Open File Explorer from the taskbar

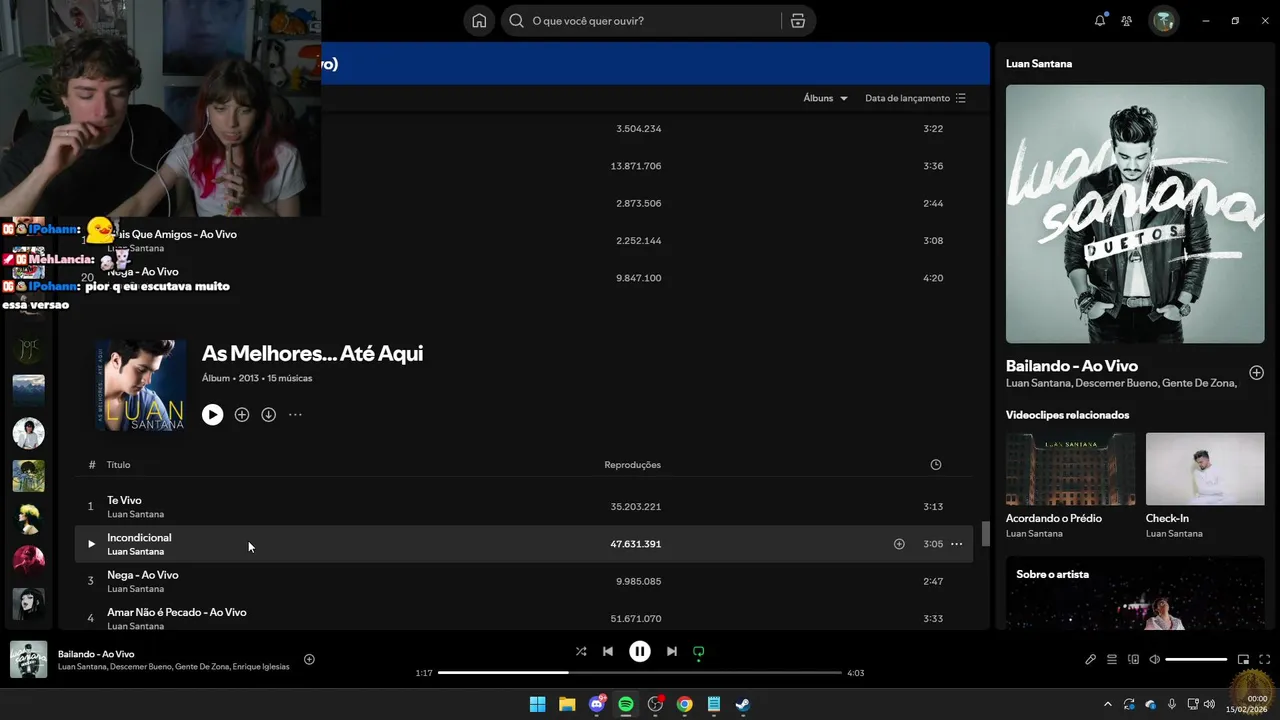567,704
